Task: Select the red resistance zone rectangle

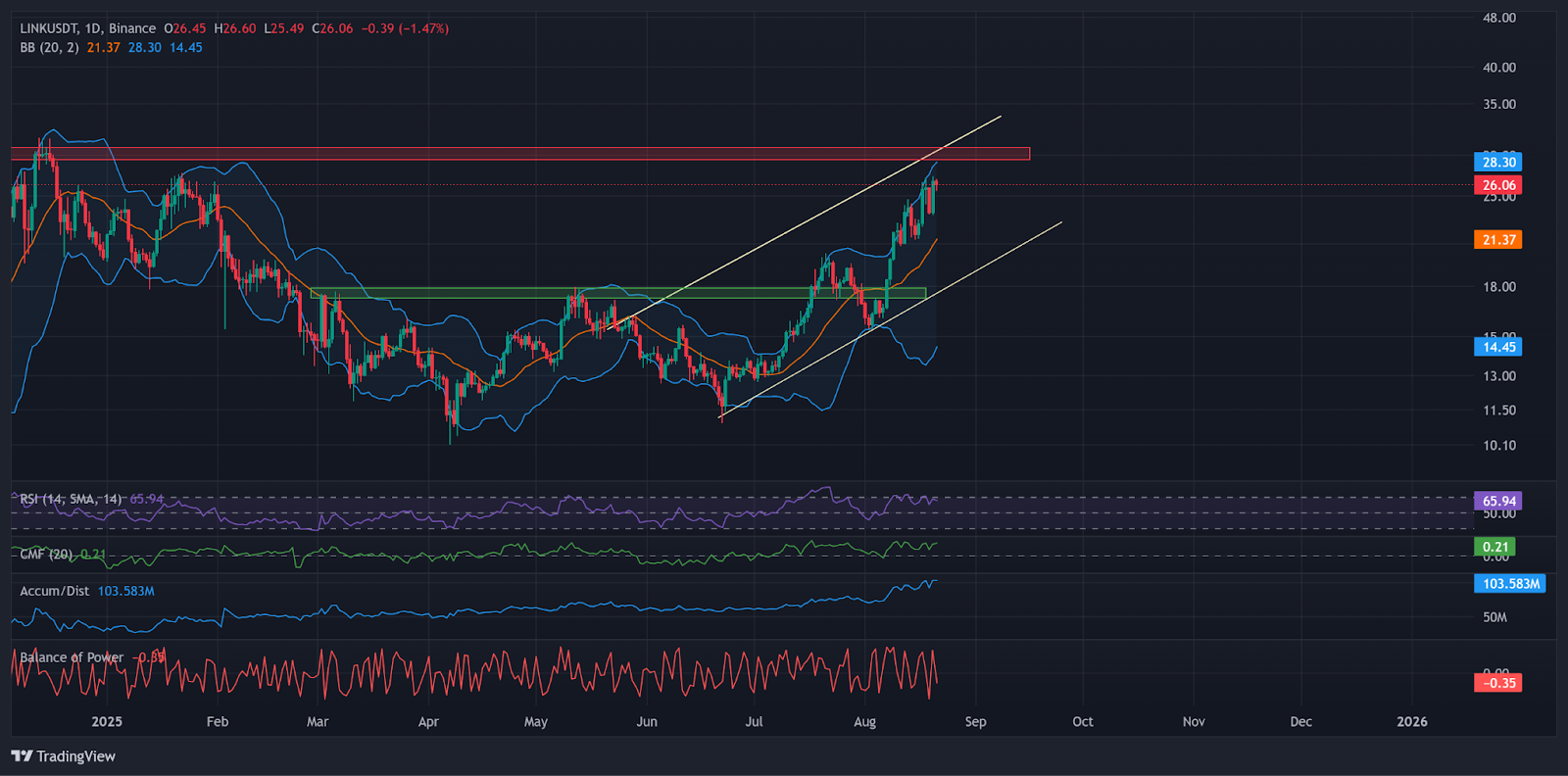Action: point(519,154)
